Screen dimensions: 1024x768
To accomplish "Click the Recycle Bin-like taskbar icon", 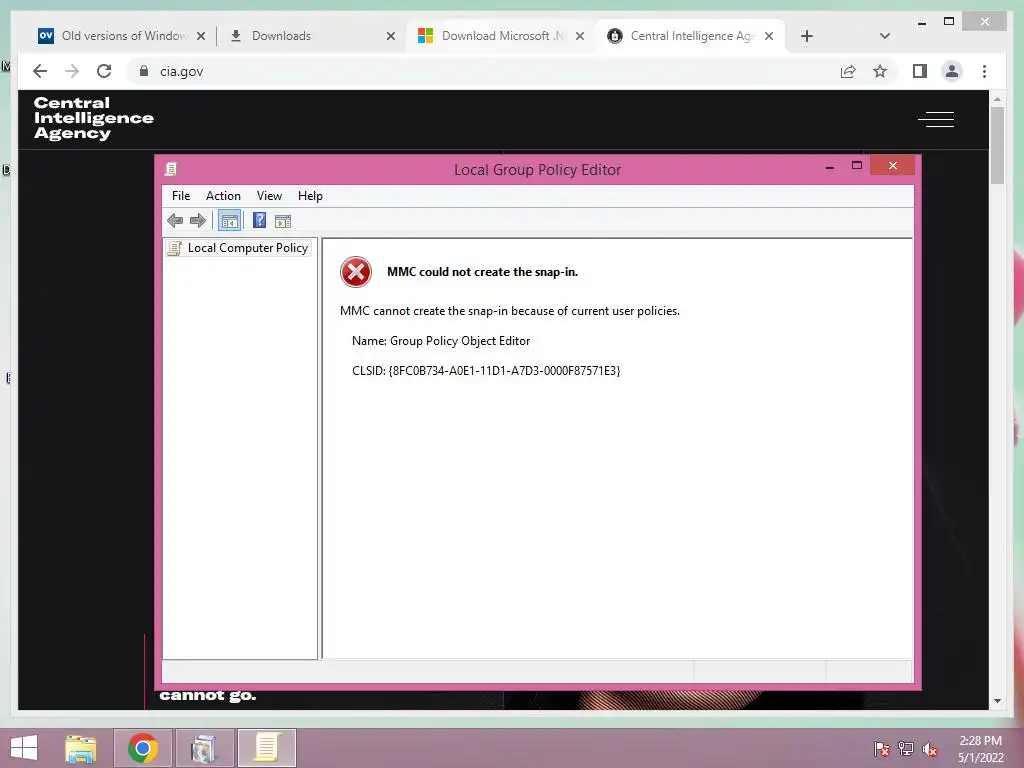I will (204, 748).
